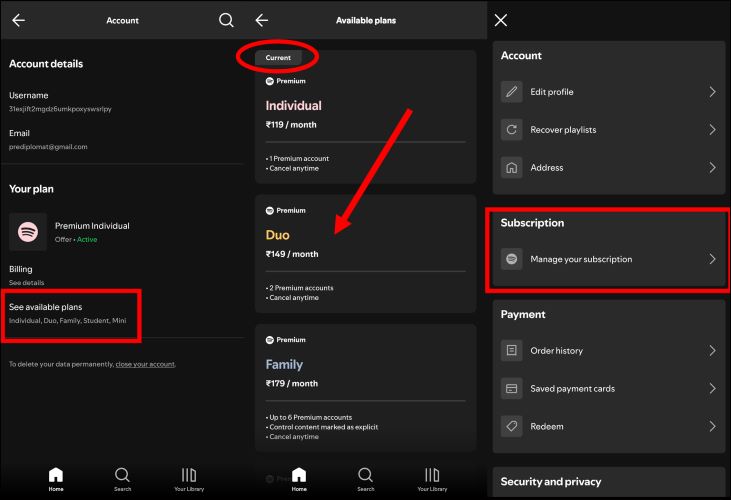Viewport: 731px width, 500px height.
Task: Tap the Recover playlists refresh icon
Action: pyautogui.click(x=511, y=130)
